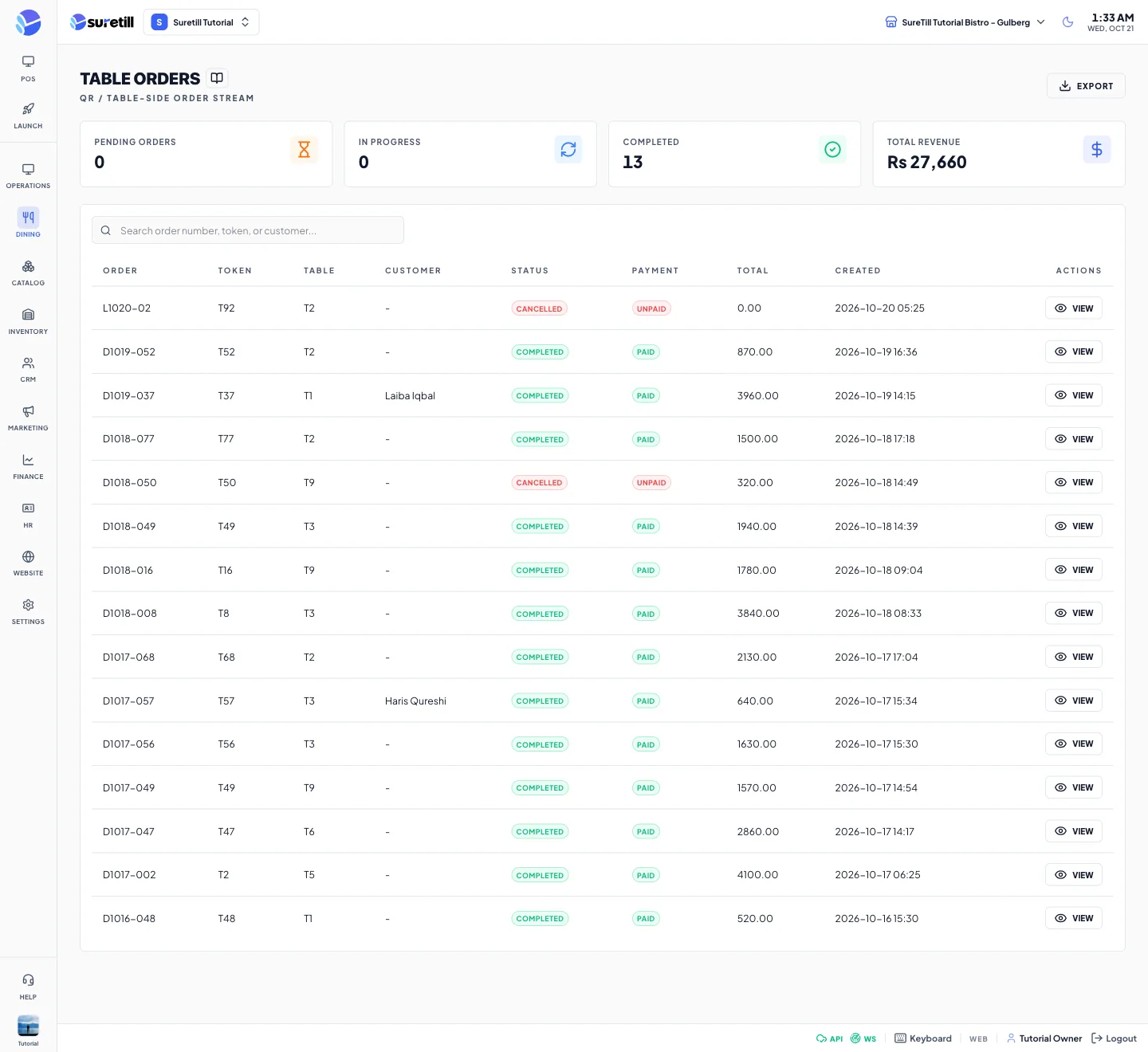Select the Dining sidebar icon
Image resolution: width=1148 pixels, height=1052 pixels.
(28, 223)
